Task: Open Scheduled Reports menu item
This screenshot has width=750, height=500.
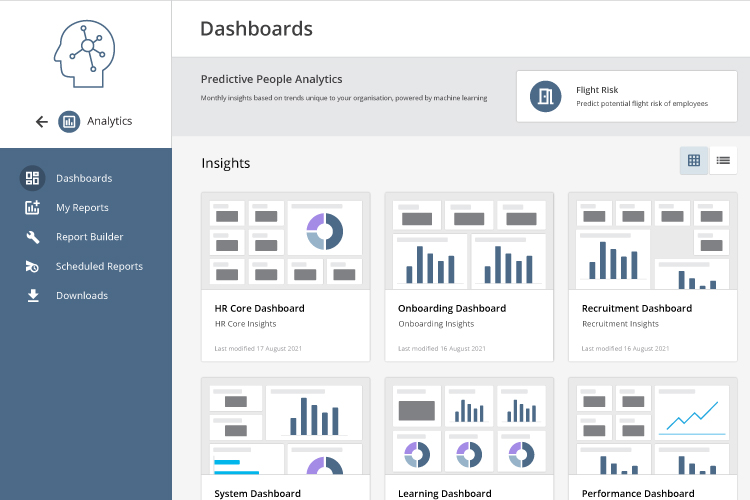Action: [x=99, y=267]
